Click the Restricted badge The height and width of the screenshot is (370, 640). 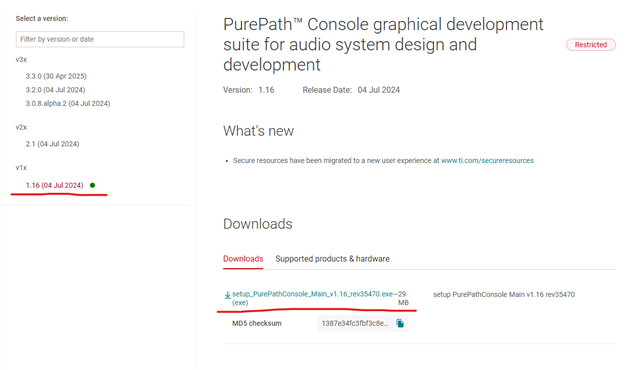pos(591,45)
